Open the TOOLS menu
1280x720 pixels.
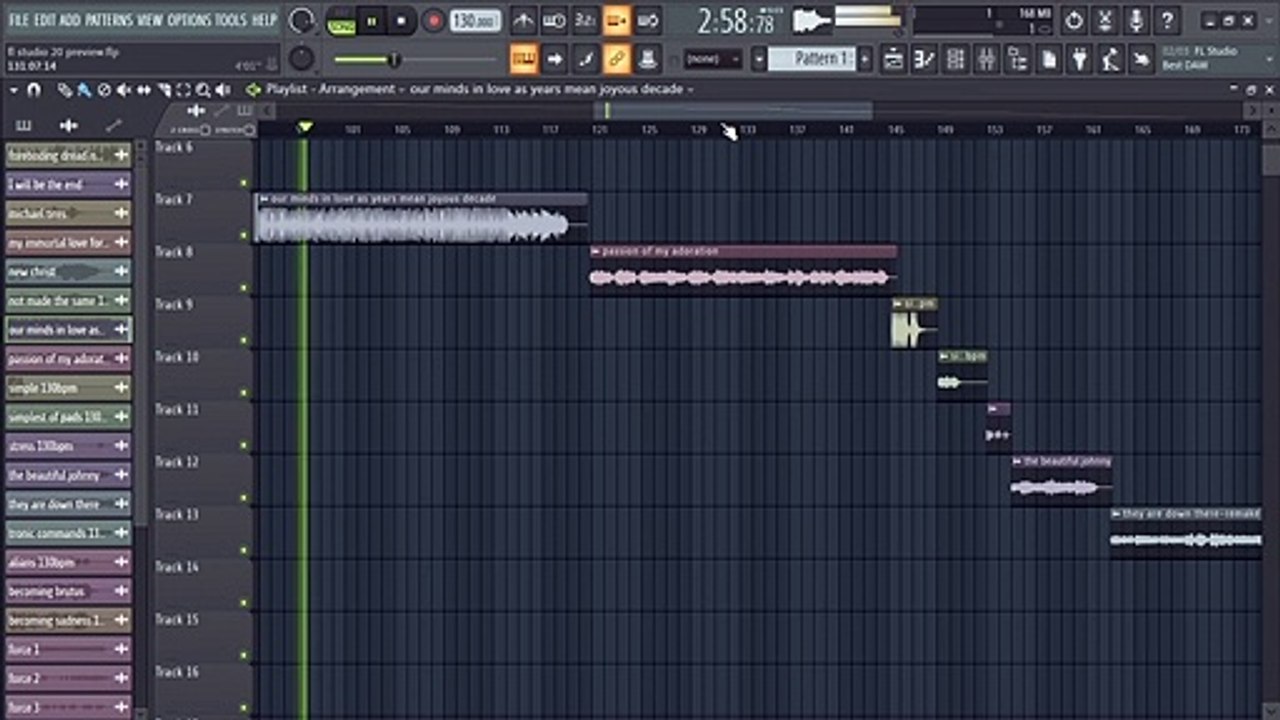(231, 20)
